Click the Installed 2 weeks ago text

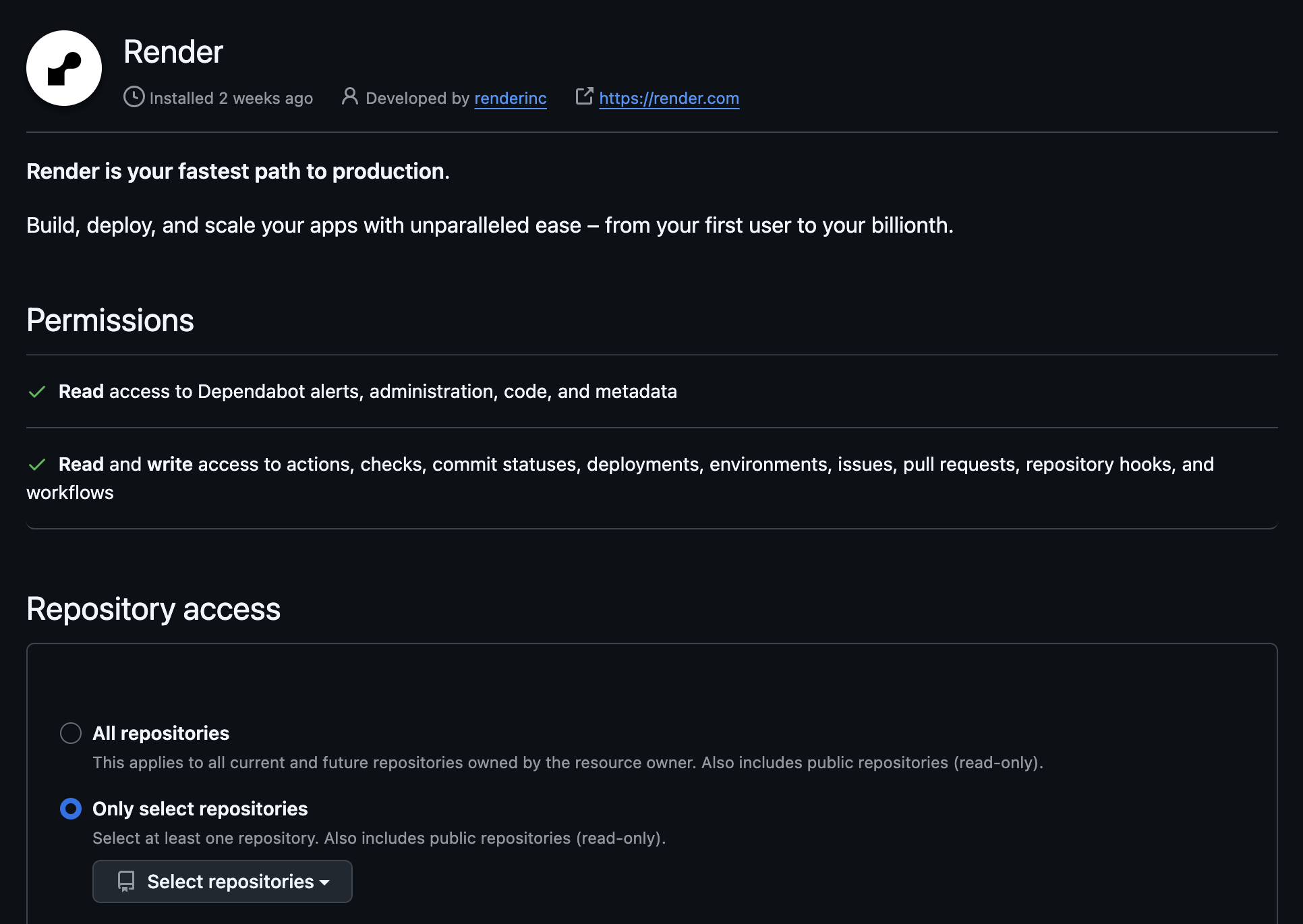click(x=231, y=98)
